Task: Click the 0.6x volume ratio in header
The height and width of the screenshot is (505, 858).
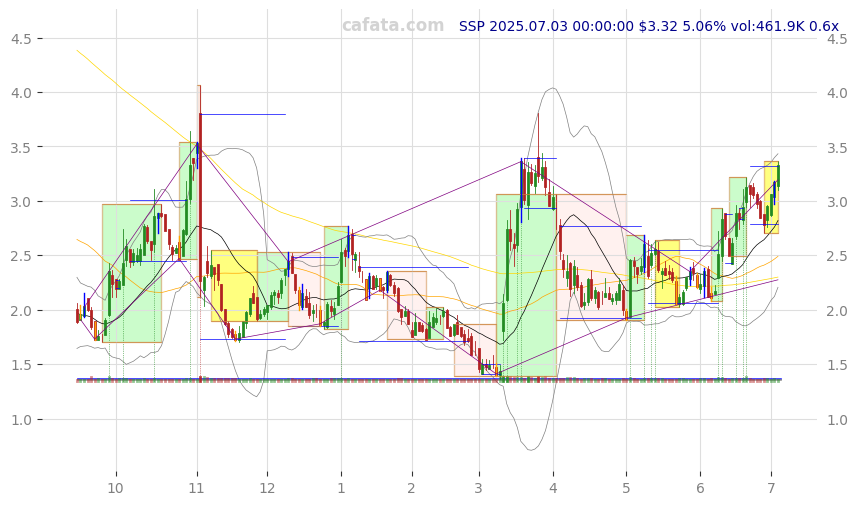Action: tap(824, 26)
